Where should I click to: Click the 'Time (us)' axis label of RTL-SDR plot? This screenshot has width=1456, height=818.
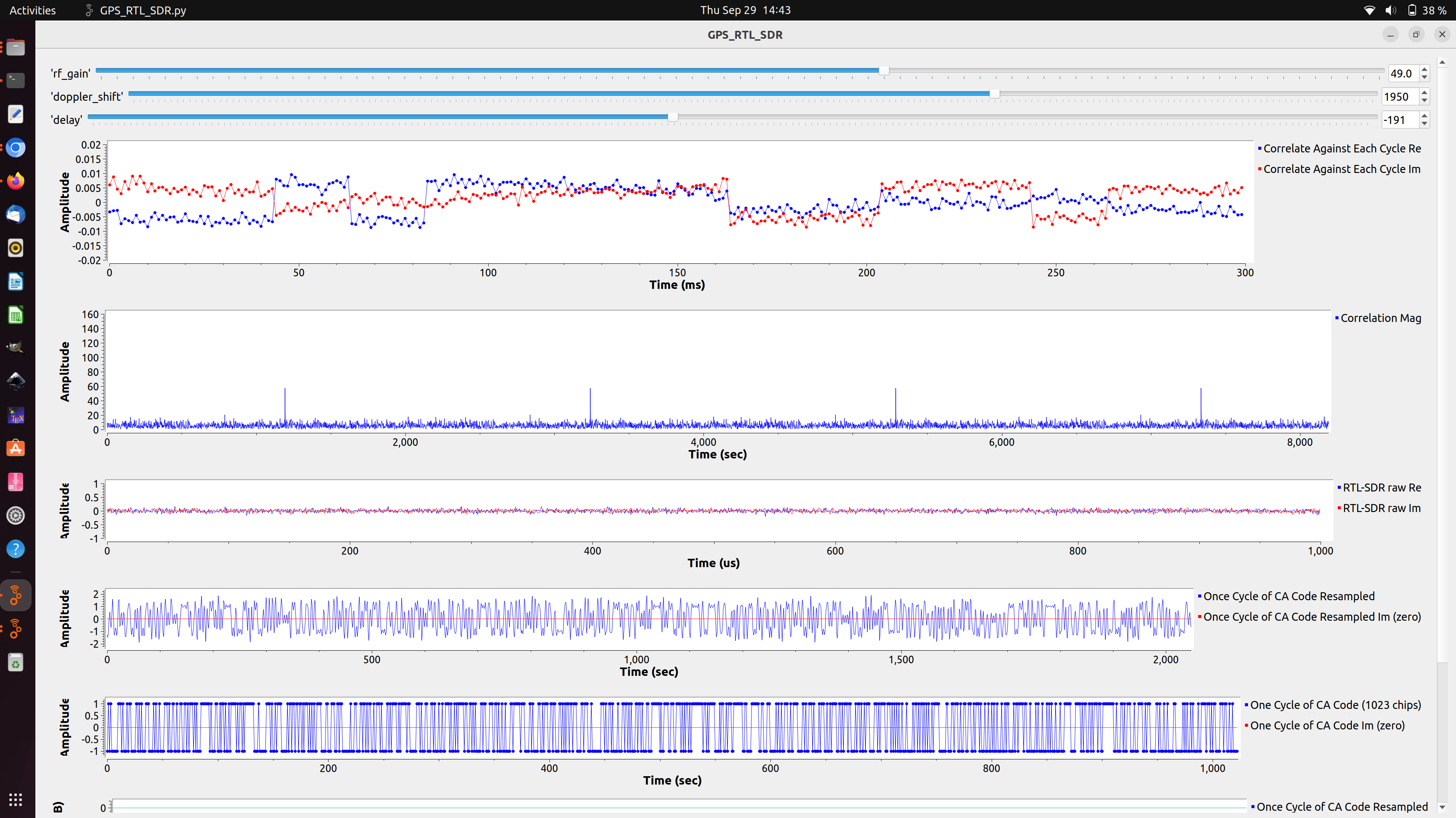pos(713,563)
